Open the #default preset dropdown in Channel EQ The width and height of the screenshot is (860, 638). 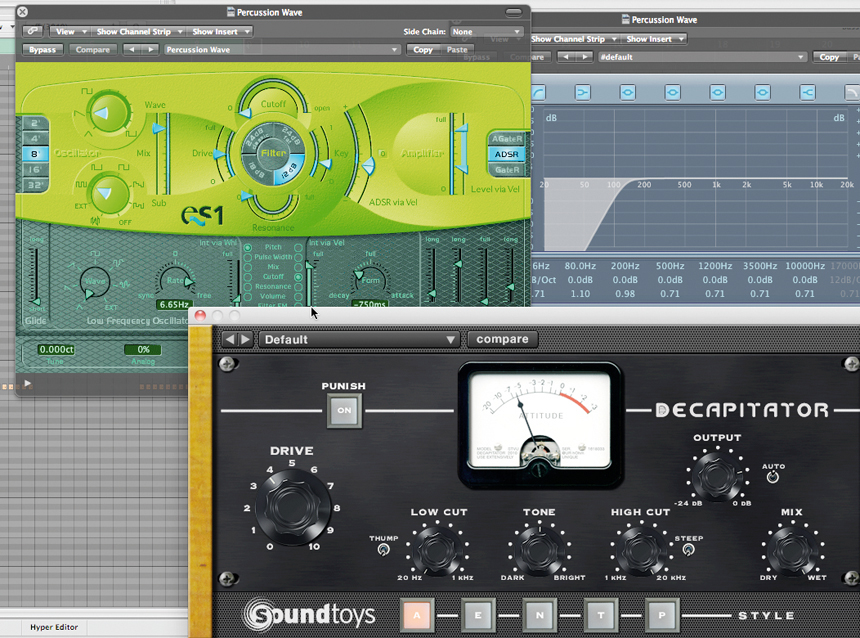[x=701, y=57]
